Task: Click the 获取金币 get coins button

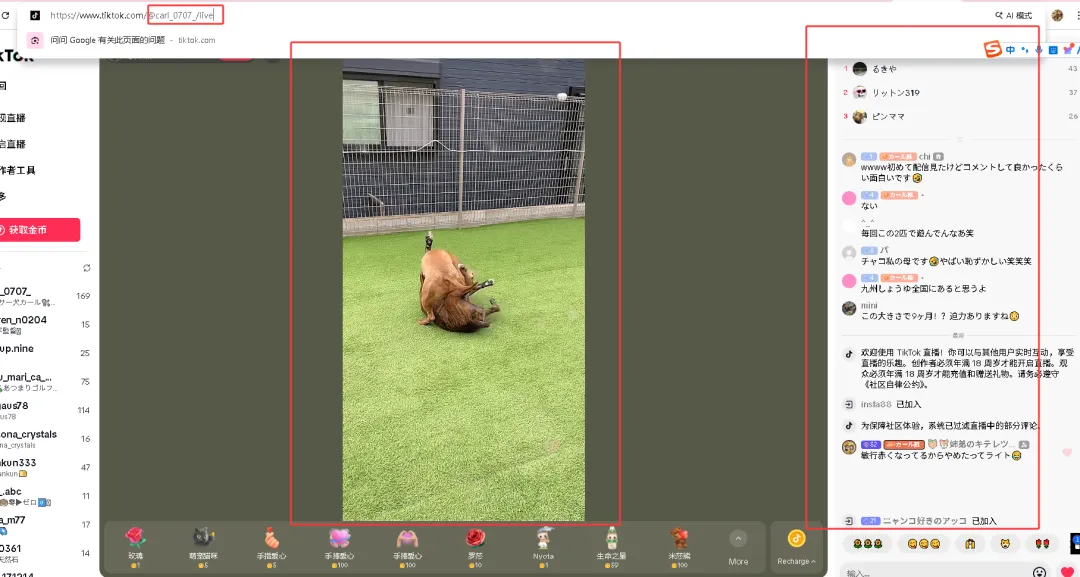Action: point(39,230)
